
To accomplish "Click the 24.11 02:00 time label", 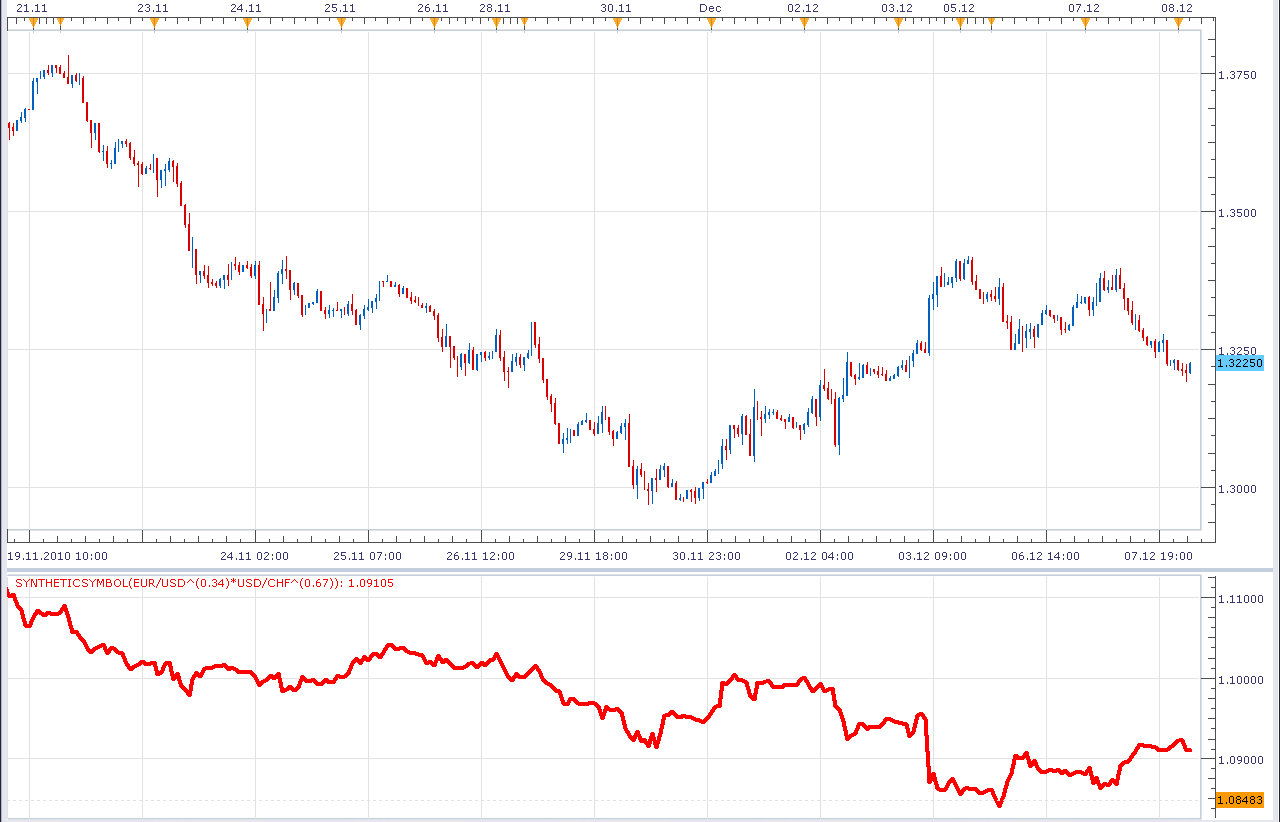I will (x=255, y=555).
